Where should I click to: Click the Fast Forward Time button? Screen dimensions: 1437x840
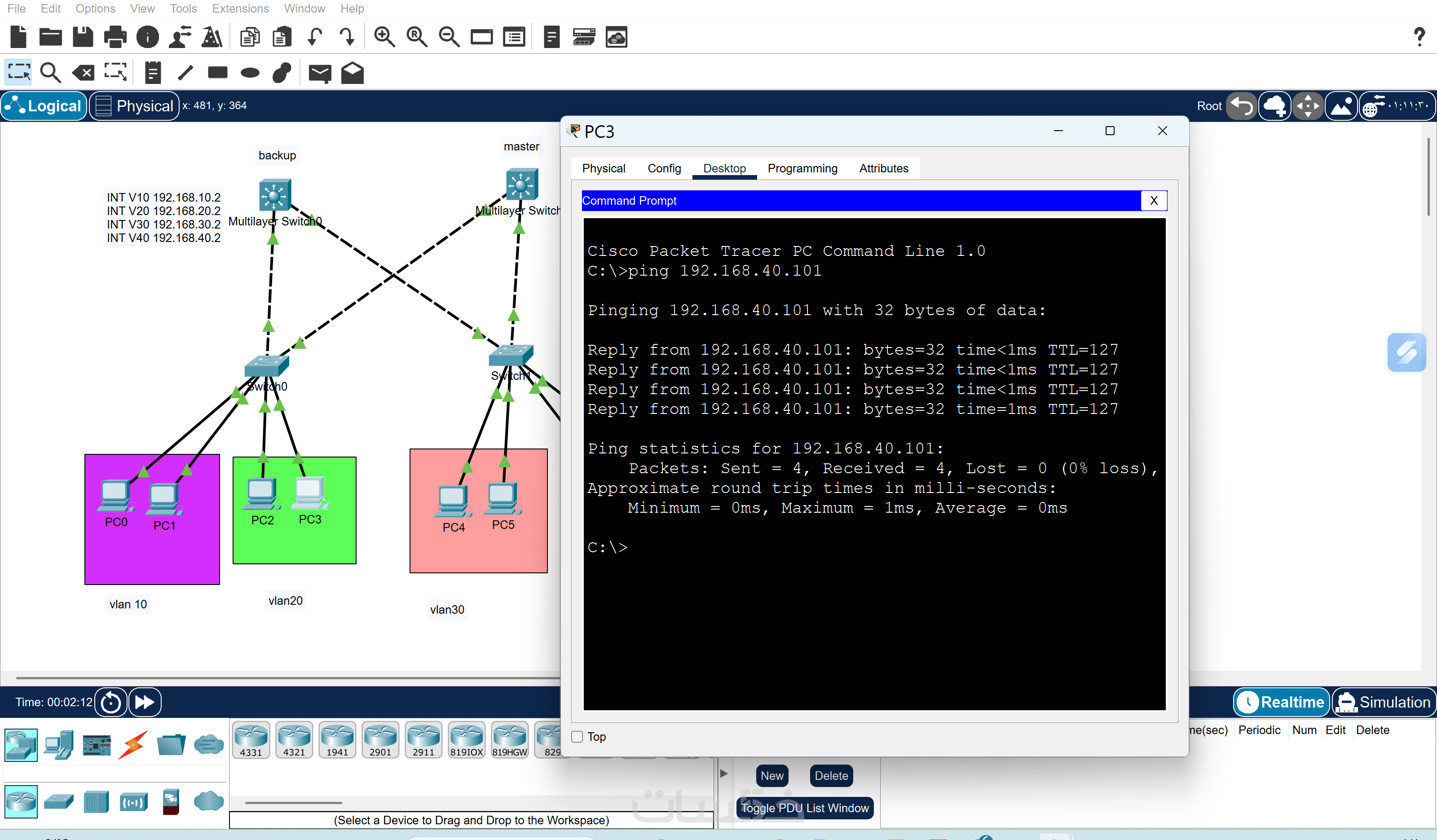(145, 702)
